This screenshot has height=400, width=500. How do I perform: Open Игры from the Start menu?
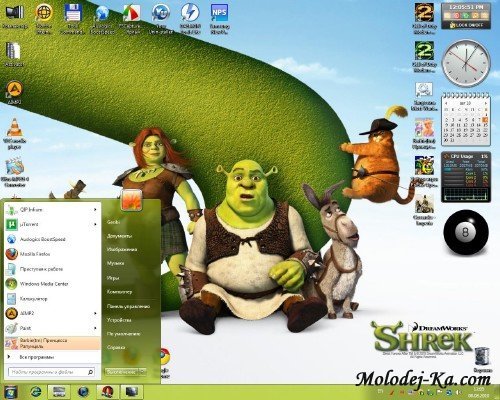tap(113, 277)
